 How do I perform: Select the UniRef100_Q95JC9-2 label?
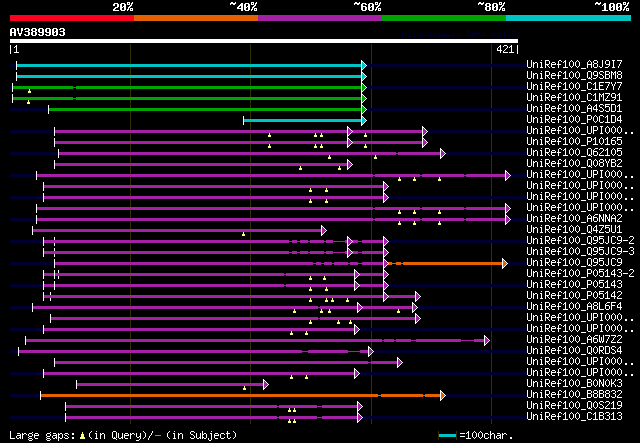click(580, 240)
